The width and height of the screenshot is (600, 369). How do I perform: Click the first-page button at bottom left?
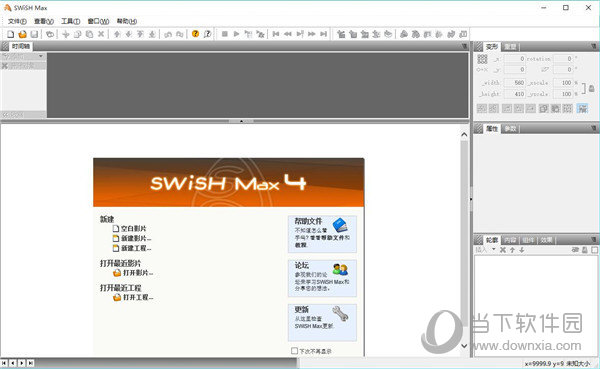(x=4, y=362)
